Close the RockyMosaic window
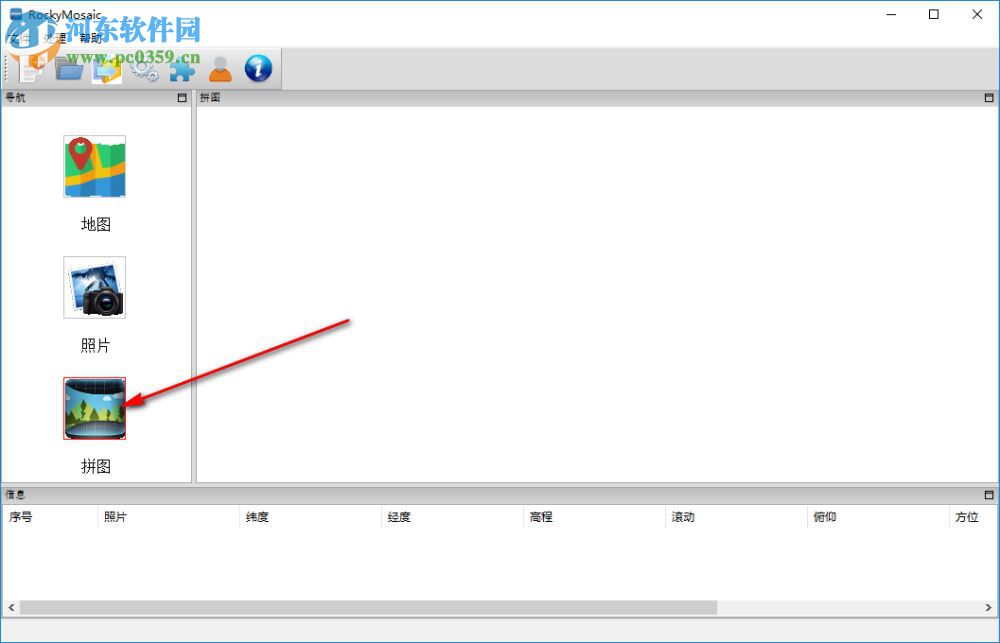Screen dimensions: 1000x643 click(x=977, y=14)
